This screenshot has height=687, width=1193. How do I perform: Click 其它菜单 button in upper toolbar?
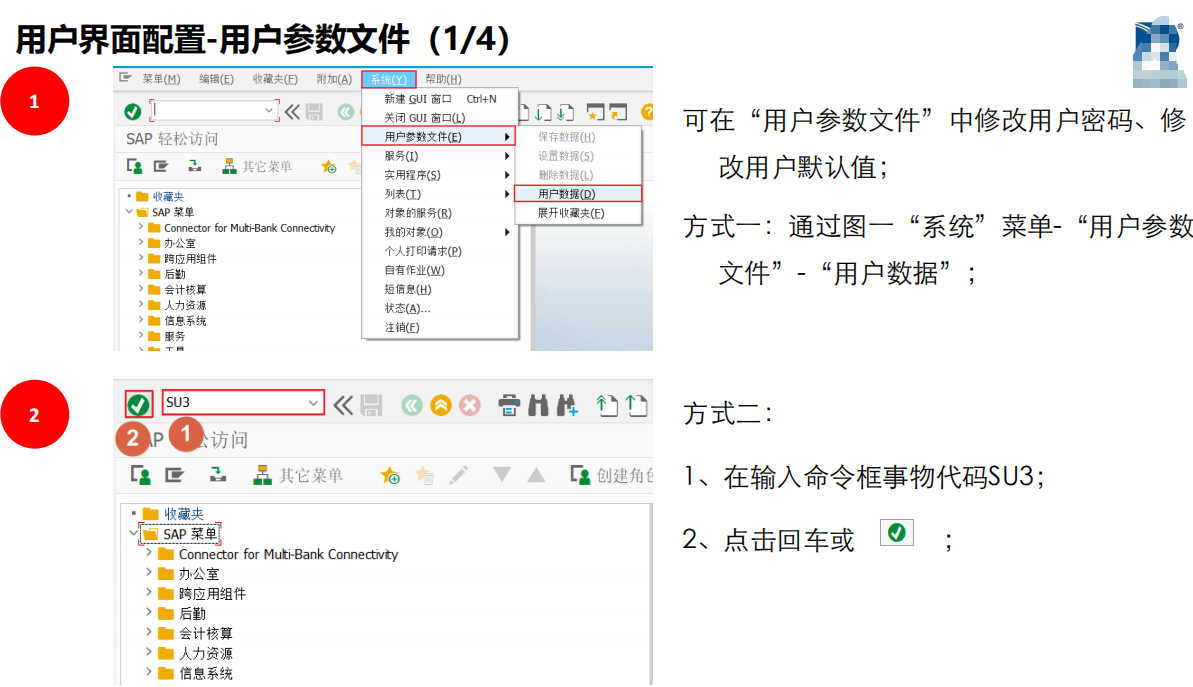coord(257,167)
